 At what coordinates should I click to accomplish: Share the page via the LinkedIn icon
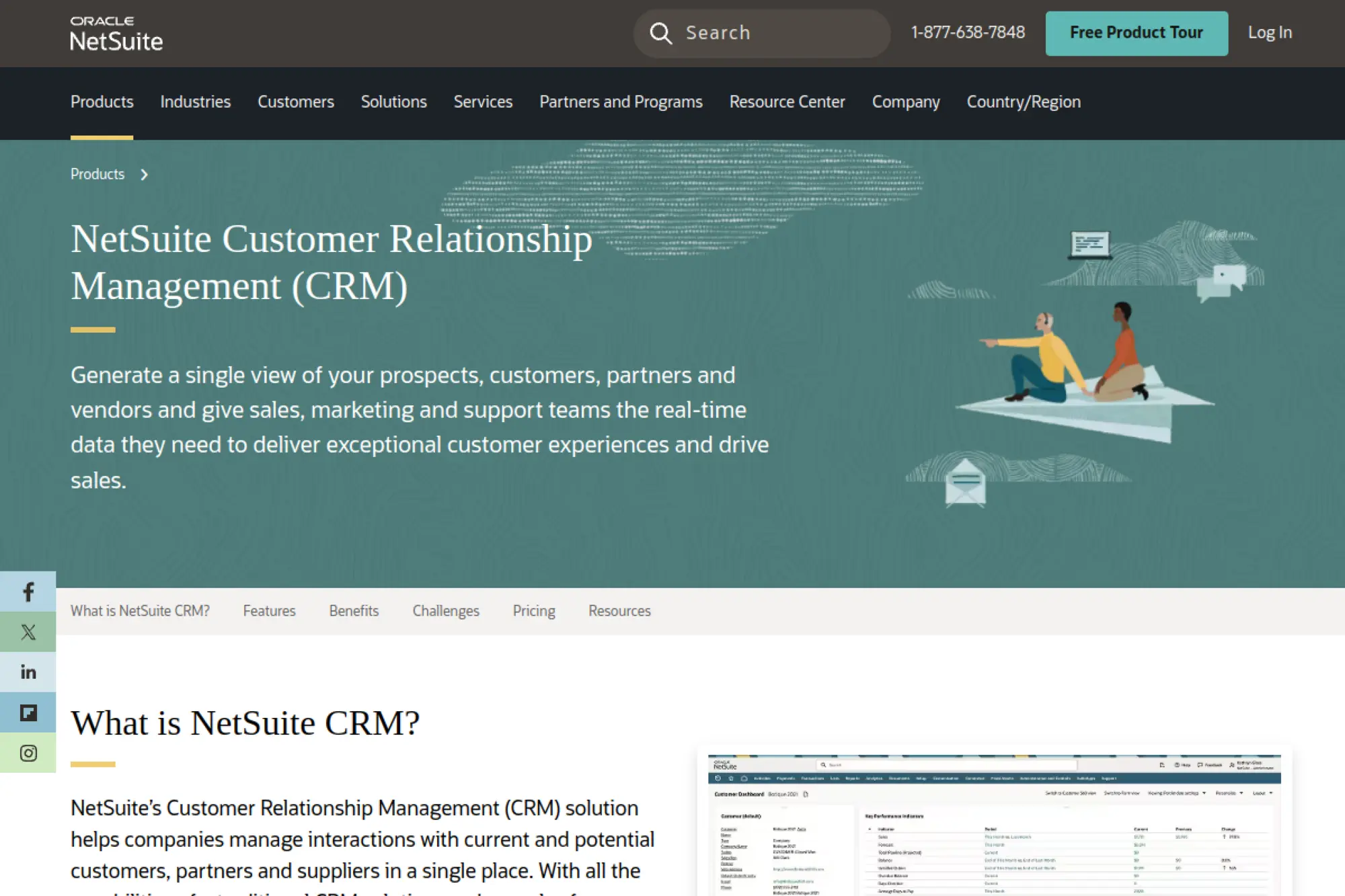point(28,671)
